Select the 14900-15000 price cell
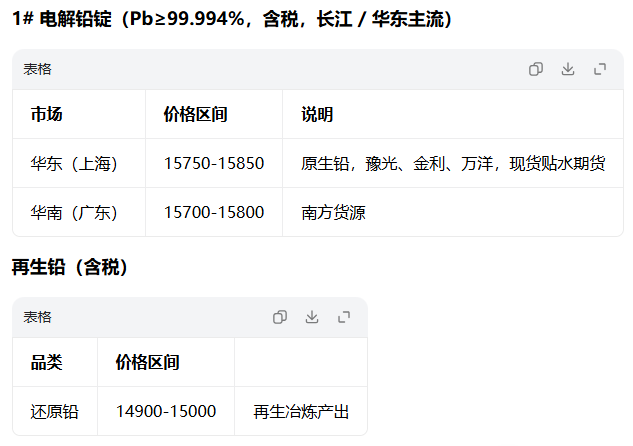This screenshot has height=446, width=633. click(x=166, y=412)
